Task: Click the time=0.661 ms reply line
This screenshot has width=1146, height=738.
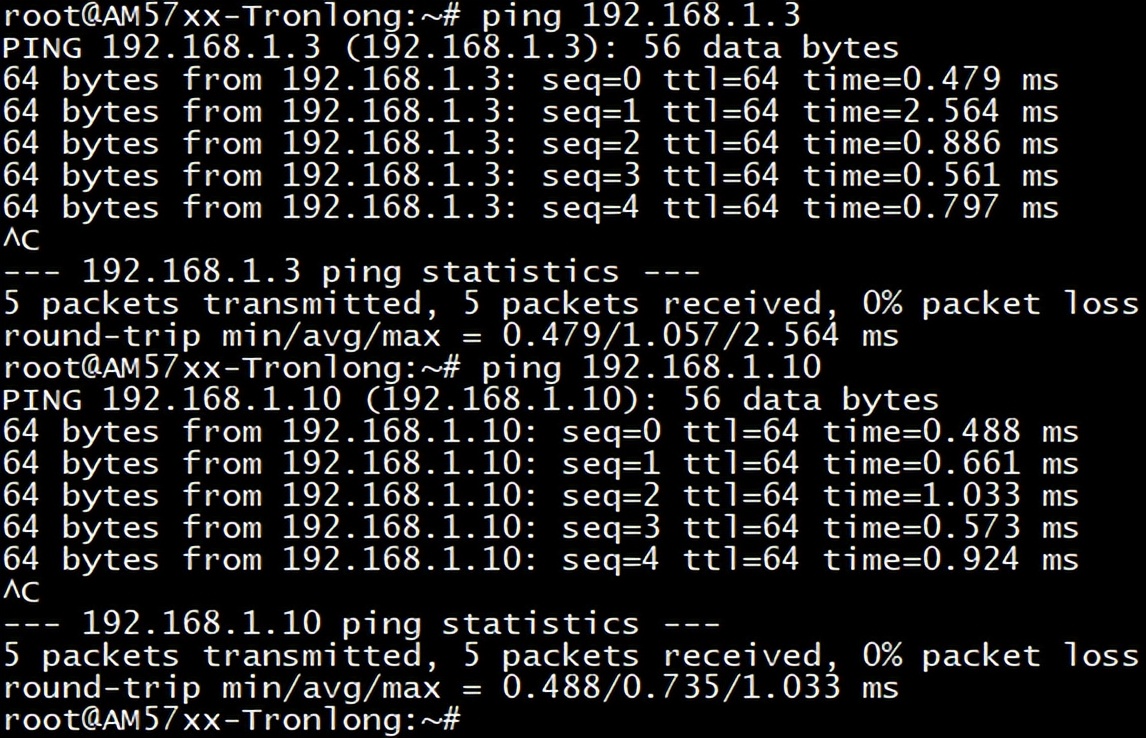Action: (x=540, y=463)
